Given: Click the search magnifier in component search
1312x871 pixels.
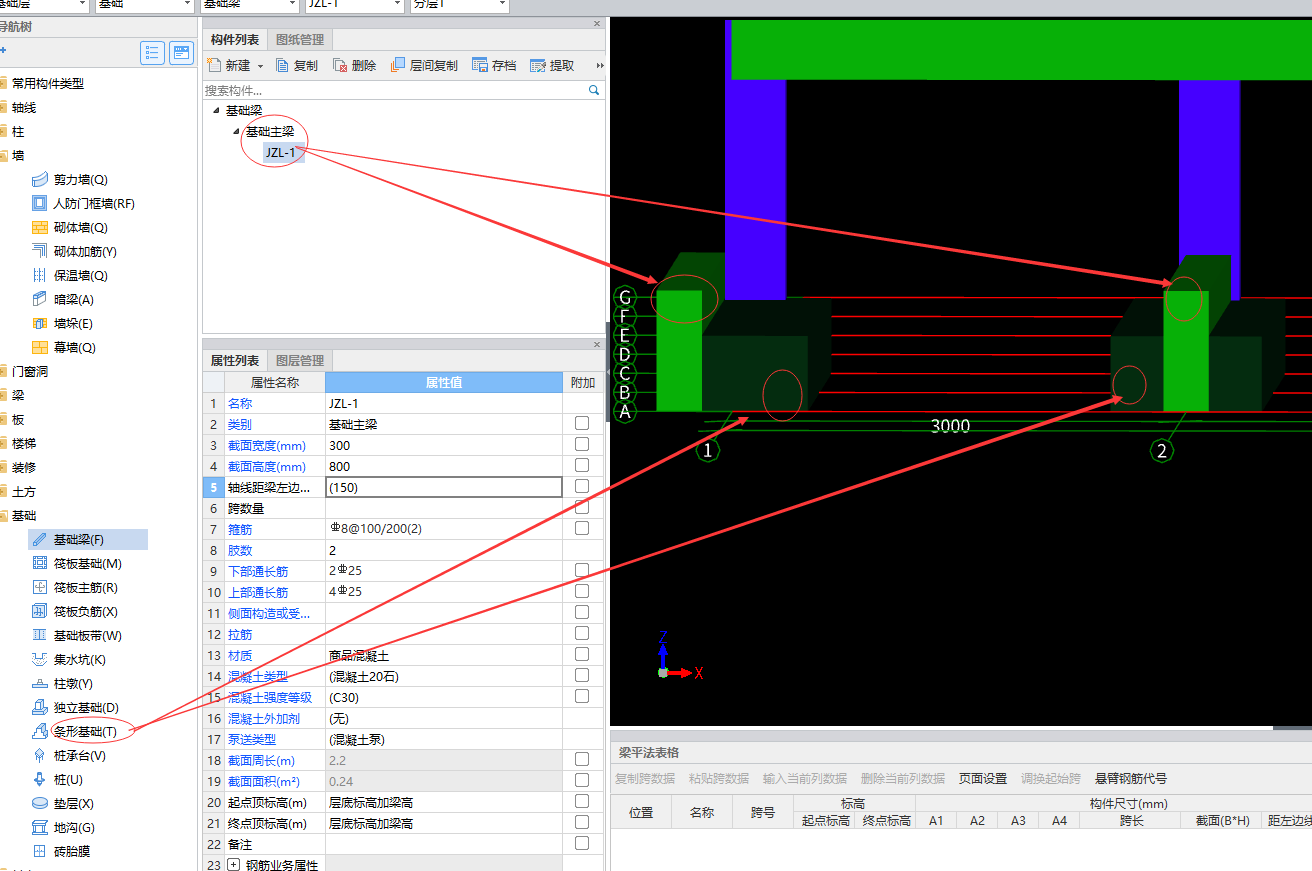Looking at the screenshot, I should coord(594,90).
